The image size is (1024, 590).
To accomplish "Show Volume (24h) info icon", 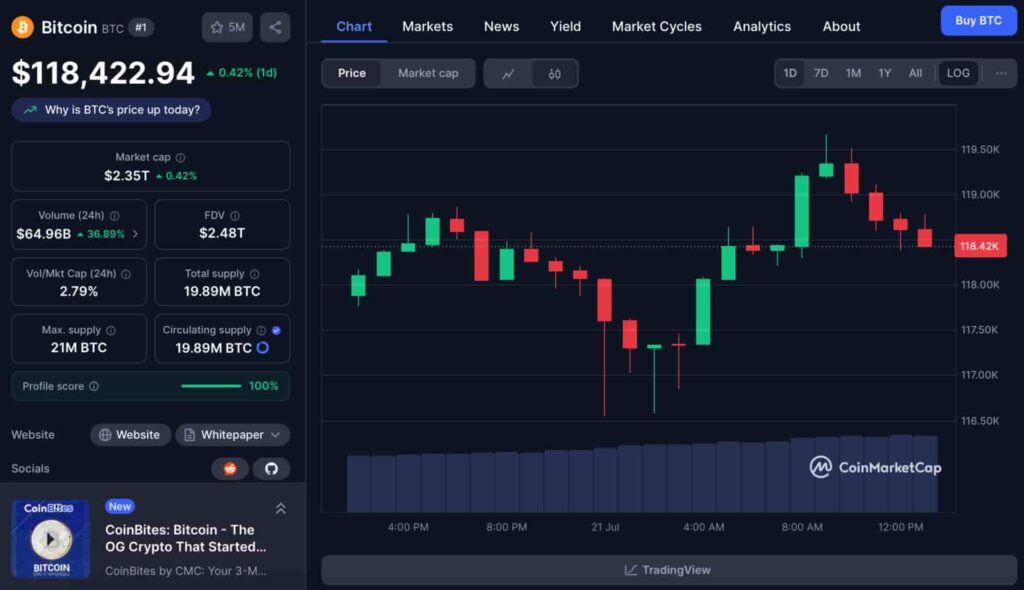I will [114, 216].
